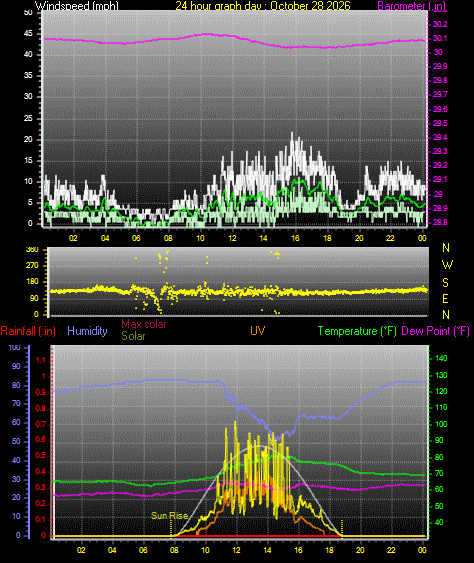
Task: Click barometer axis value 30.2
Action: click(x=440, y=24)
